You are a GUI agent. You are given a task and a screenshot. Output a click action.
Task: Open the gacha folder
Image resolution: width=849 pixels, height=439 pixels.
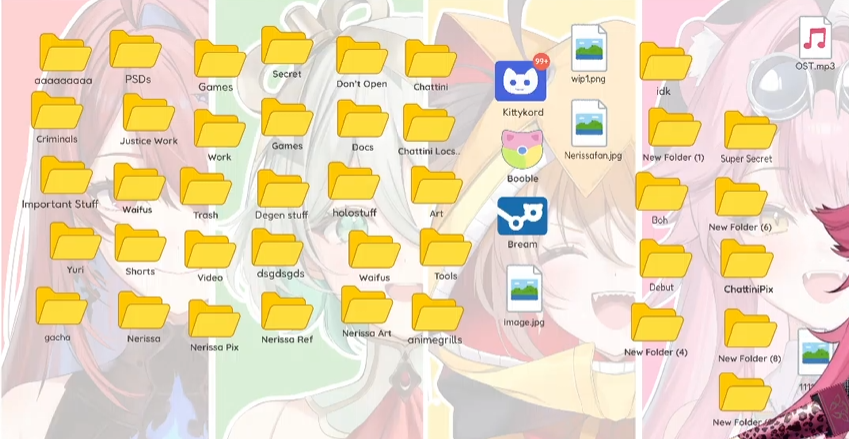(61, 306)
